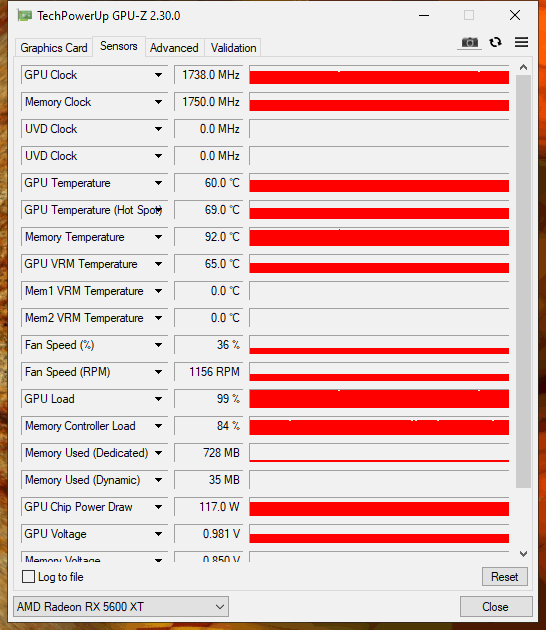
Task: Click the GPU-Z app icon in title bar
Action: [25, 16]
